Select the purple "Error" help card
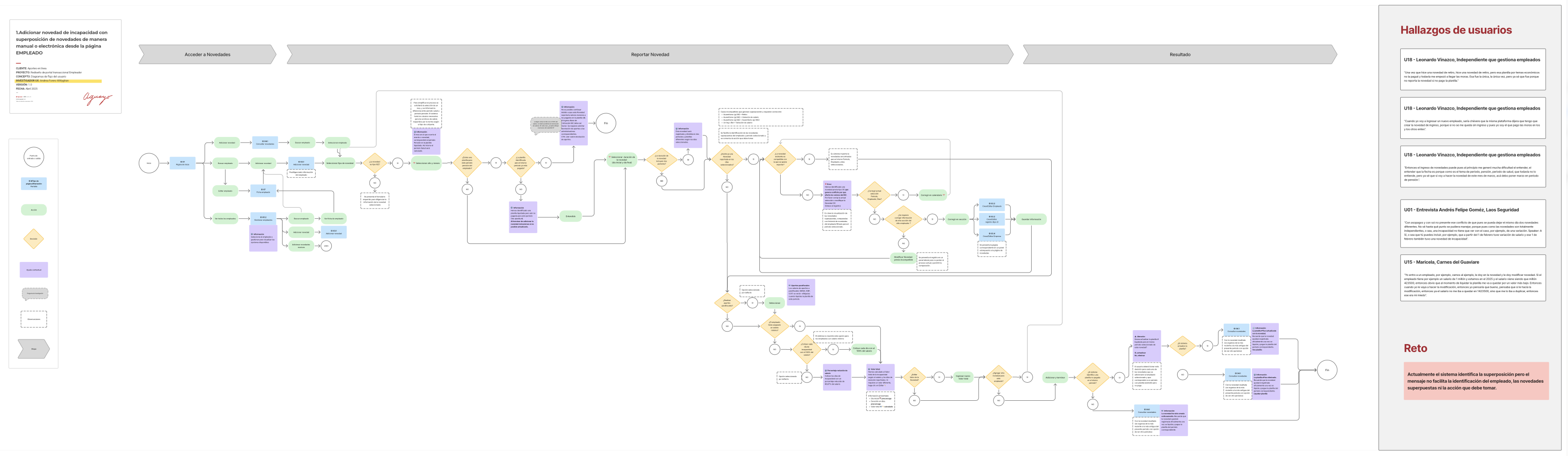 [x=837, y=194]
